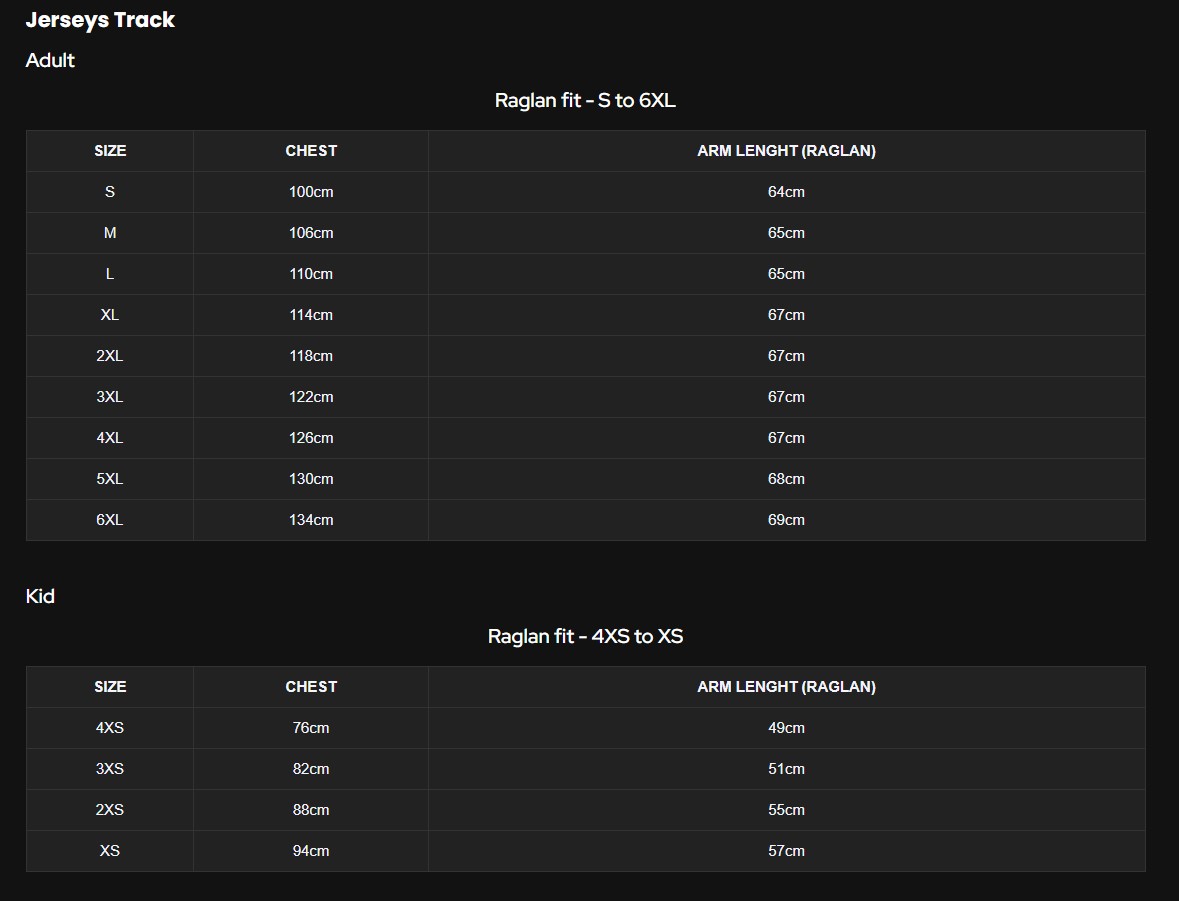Select the 51cm arm length for 3XS
Viewport: 1179px width, 901px height.
click(786, 769)
